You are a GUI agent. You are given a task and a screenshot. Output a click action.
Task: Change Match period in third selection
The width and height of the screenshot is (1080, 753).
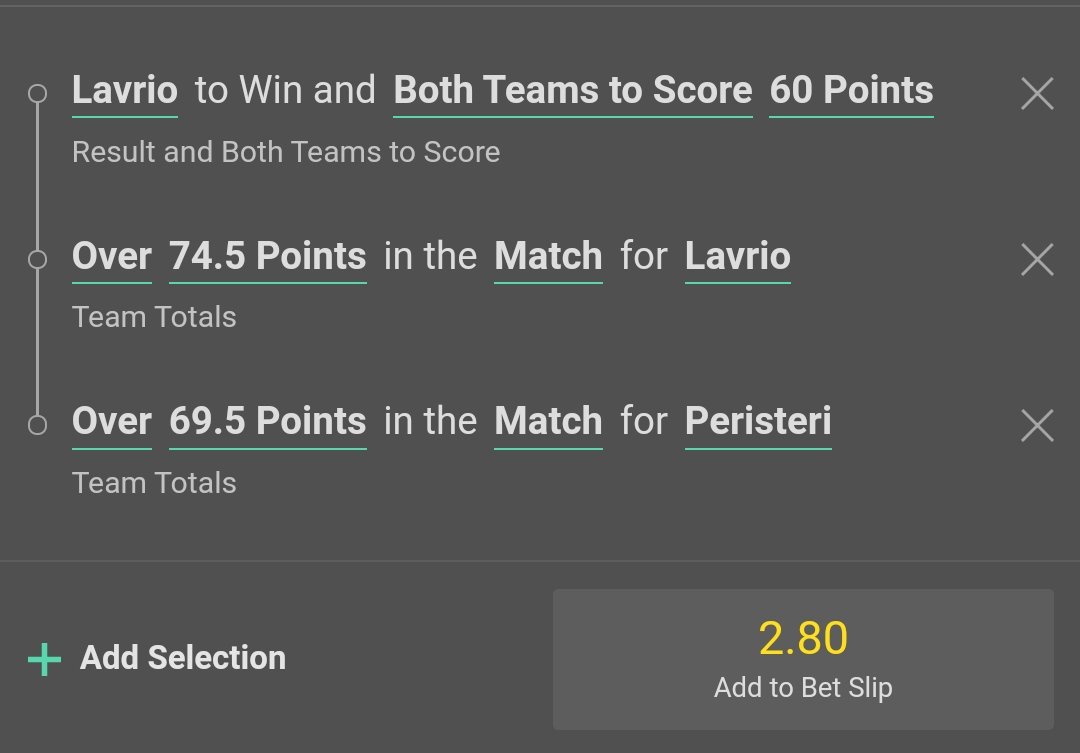tap(548, 422)
